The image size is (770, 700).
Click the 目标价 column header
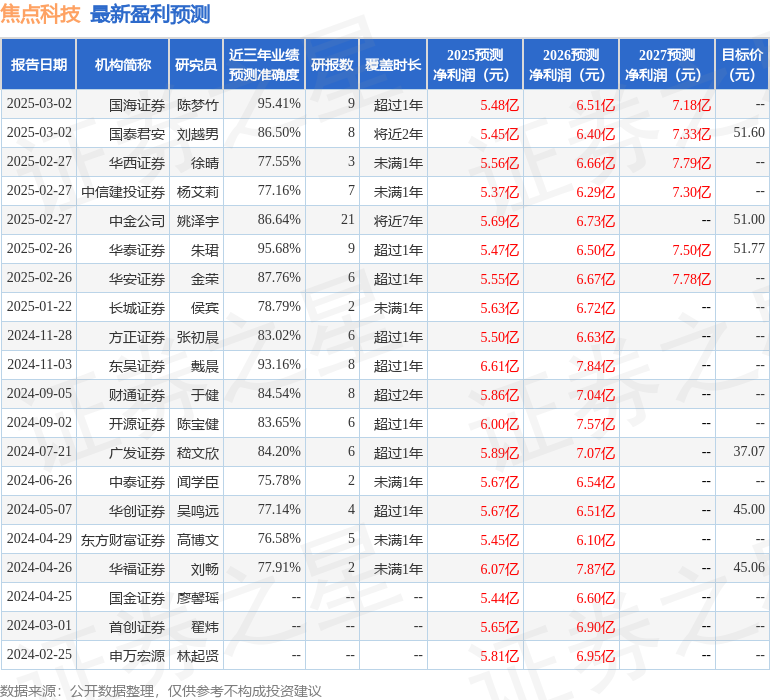742,65
